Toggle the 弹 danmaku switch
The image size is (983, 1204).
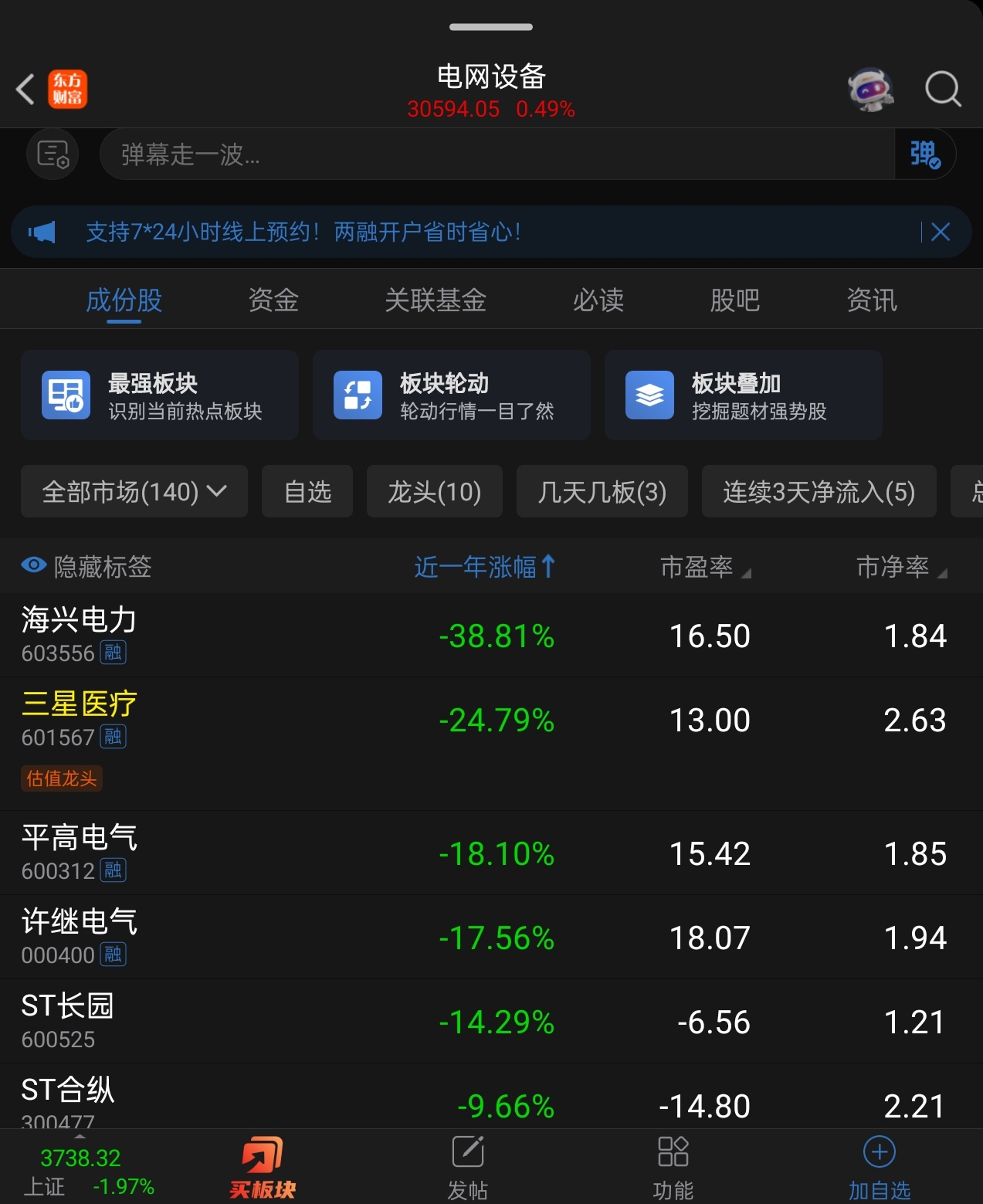925,154
